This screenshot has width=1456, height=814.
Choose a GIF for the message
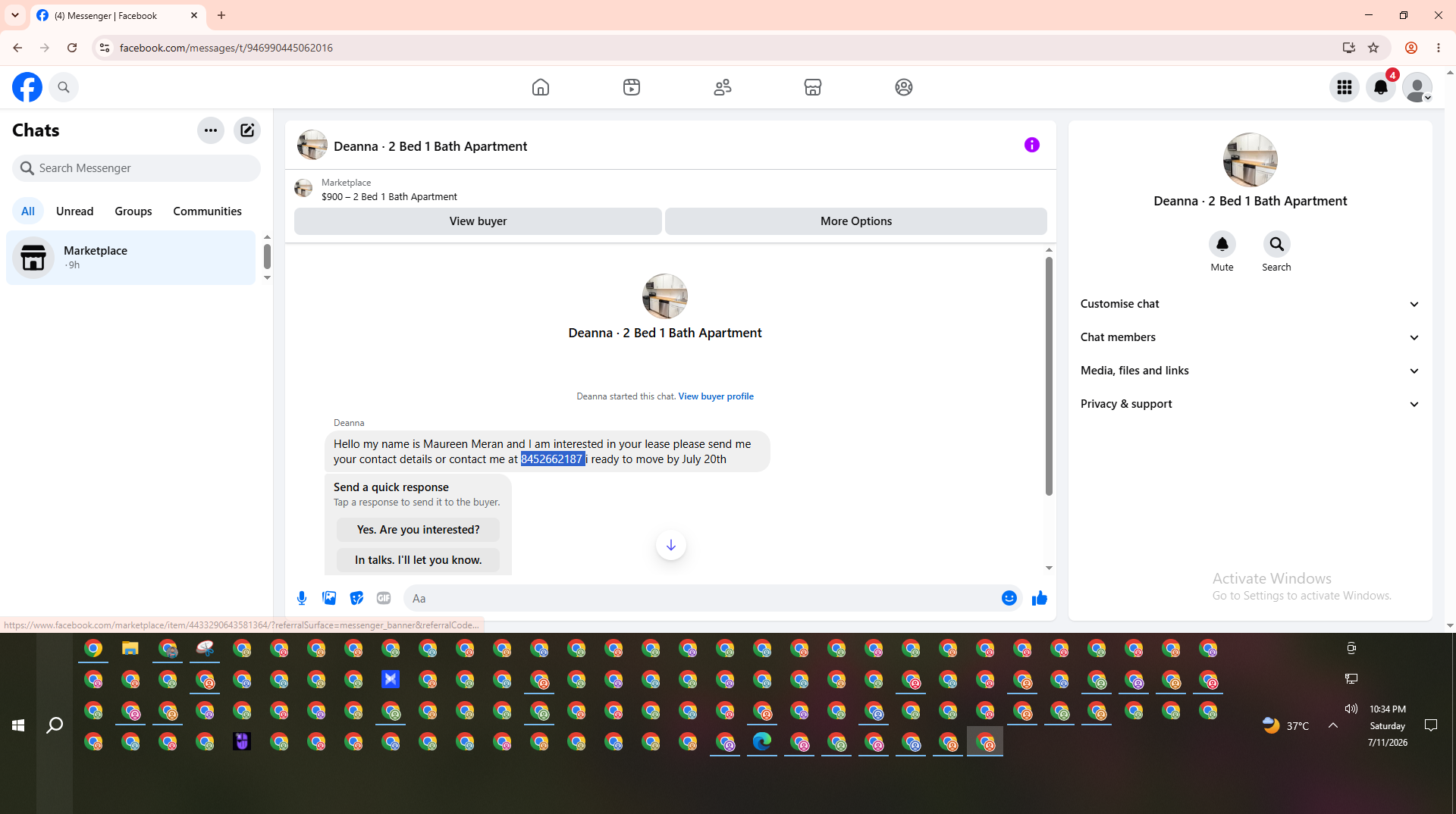click(384, 598)
